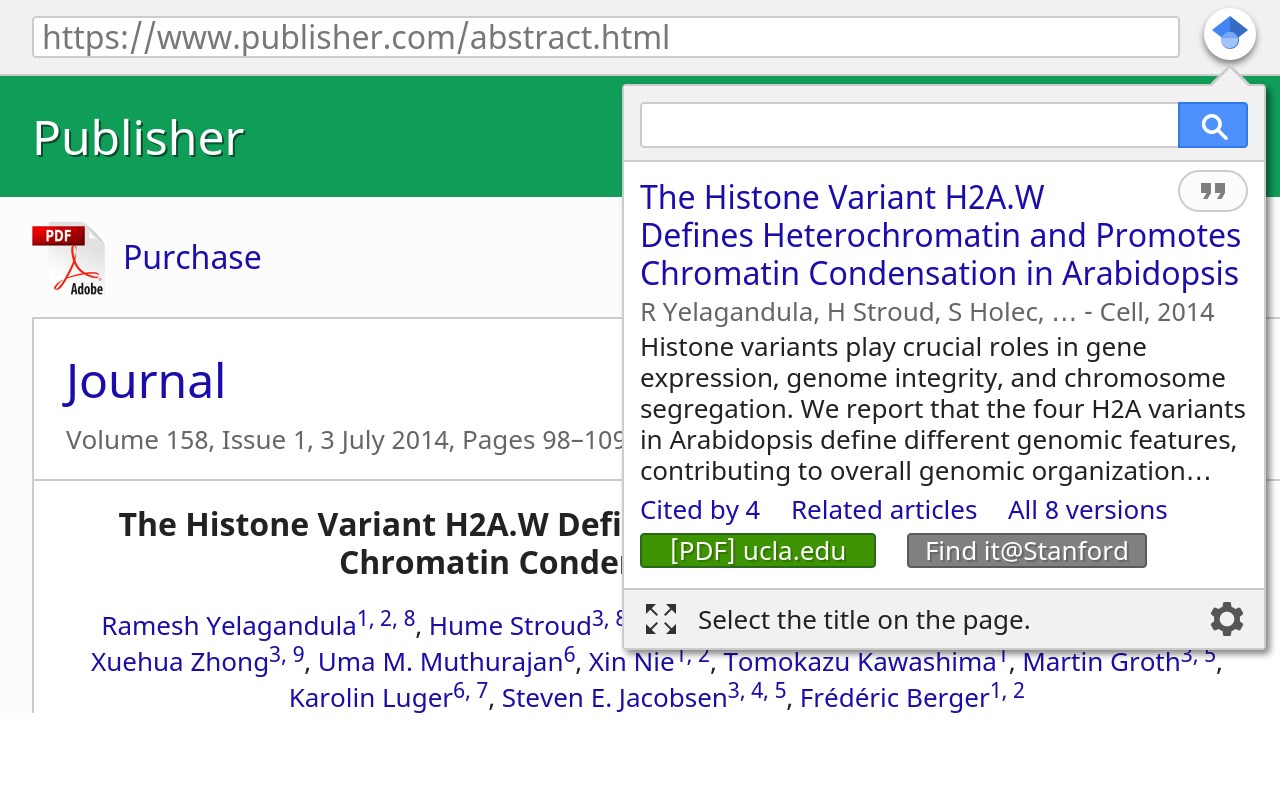Click the Purchase link
The image size is (1280, 800).
(192, 257)
